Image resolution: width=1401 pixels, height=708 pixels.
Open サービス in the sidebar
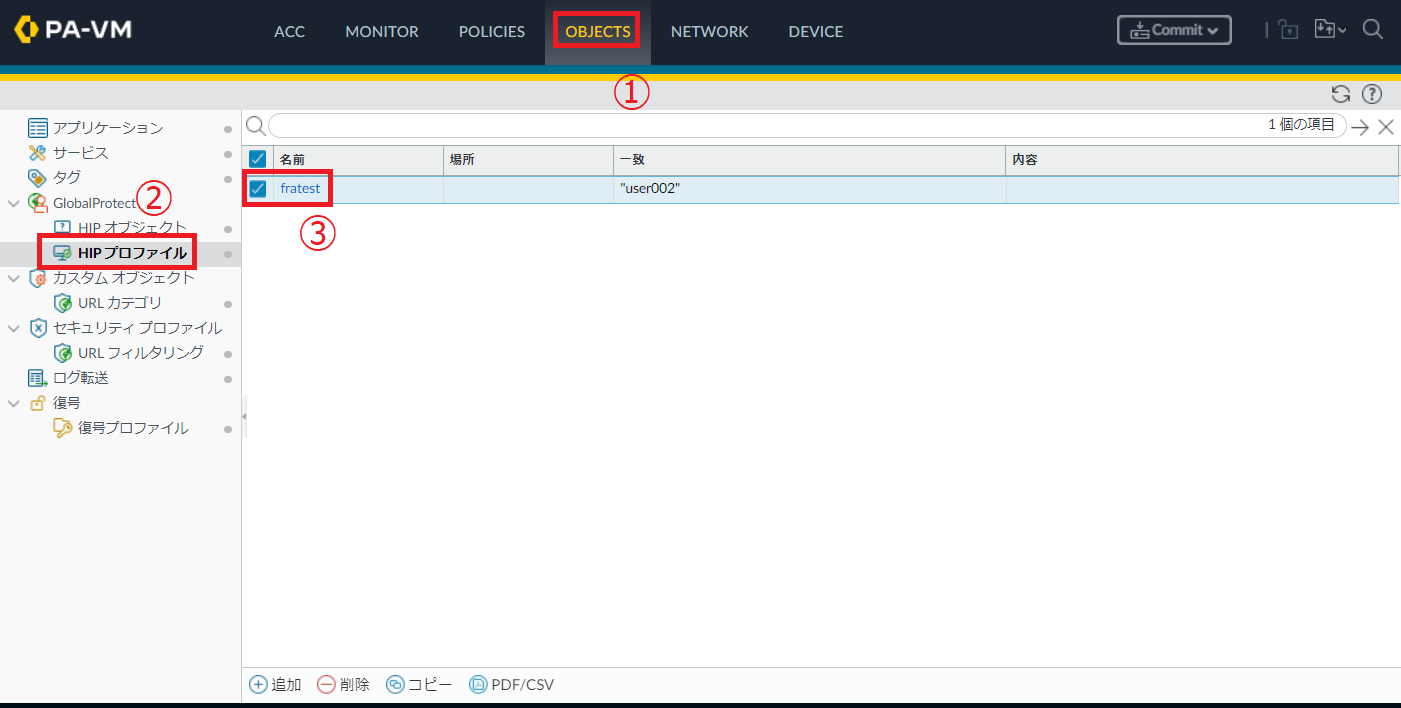[81, 153]
